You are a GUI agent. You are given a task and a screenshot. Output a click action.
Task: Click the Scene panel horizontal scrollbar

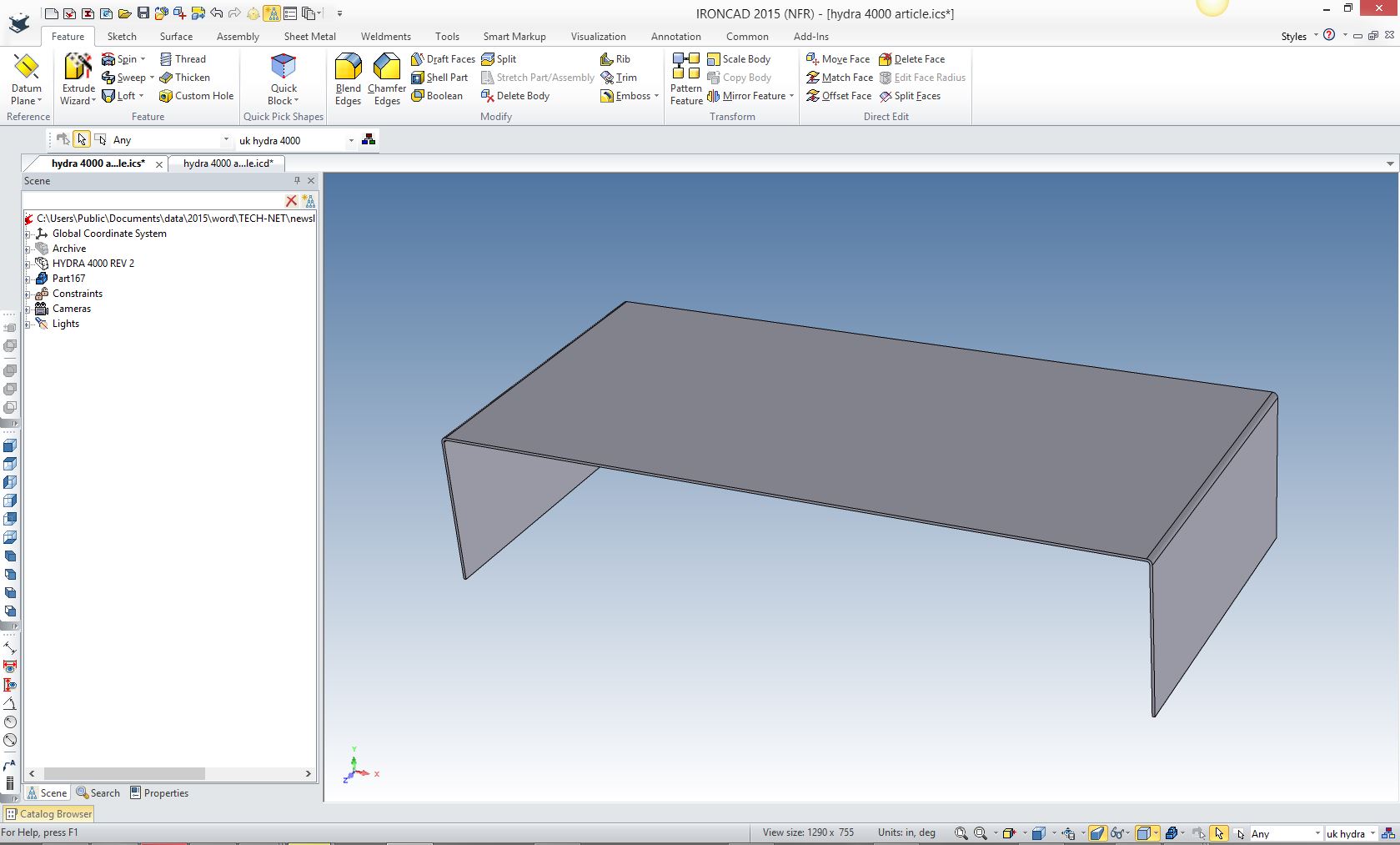(123, 774)
